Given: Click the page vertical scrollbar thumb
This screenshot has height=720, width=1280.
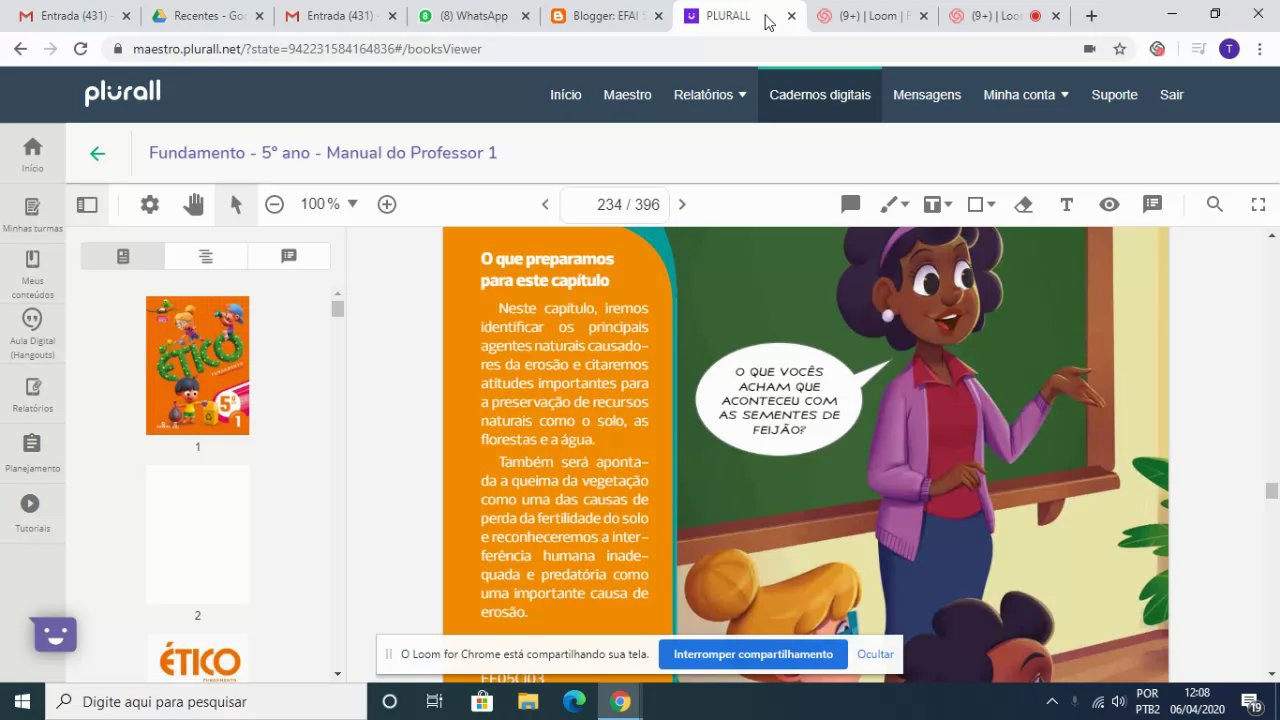Looking at the screenshot, I should coord(1271,490).
